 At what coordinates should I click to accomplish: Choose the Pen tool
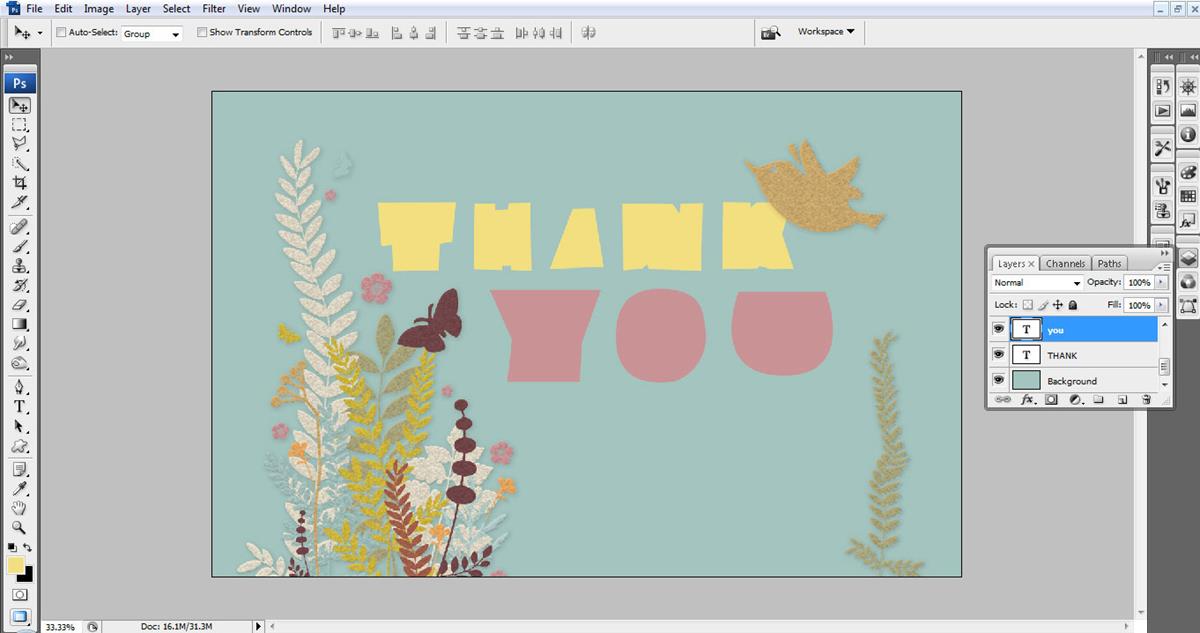19,387
